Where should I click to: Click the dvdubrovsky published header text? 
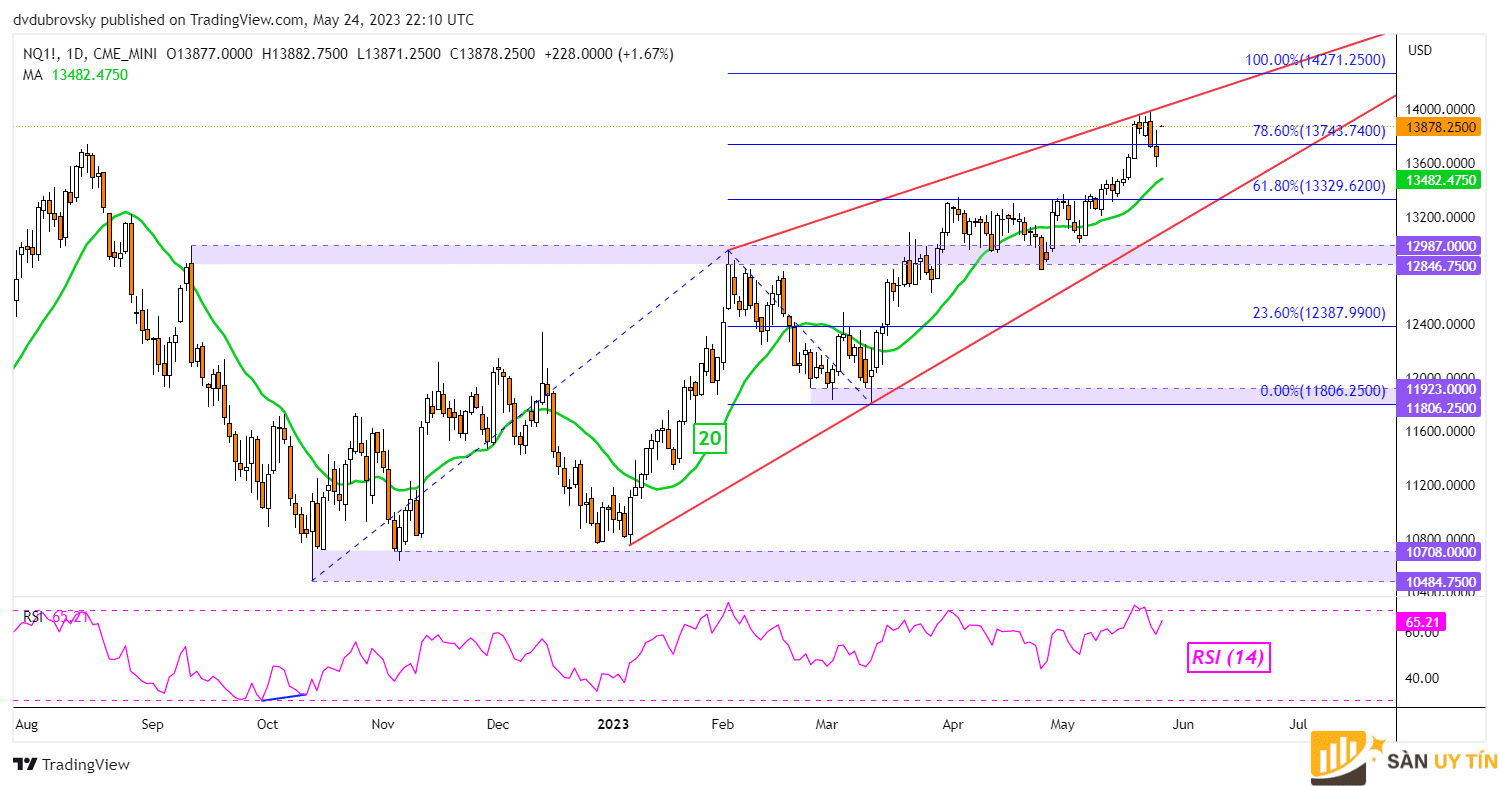click(244, 20)
